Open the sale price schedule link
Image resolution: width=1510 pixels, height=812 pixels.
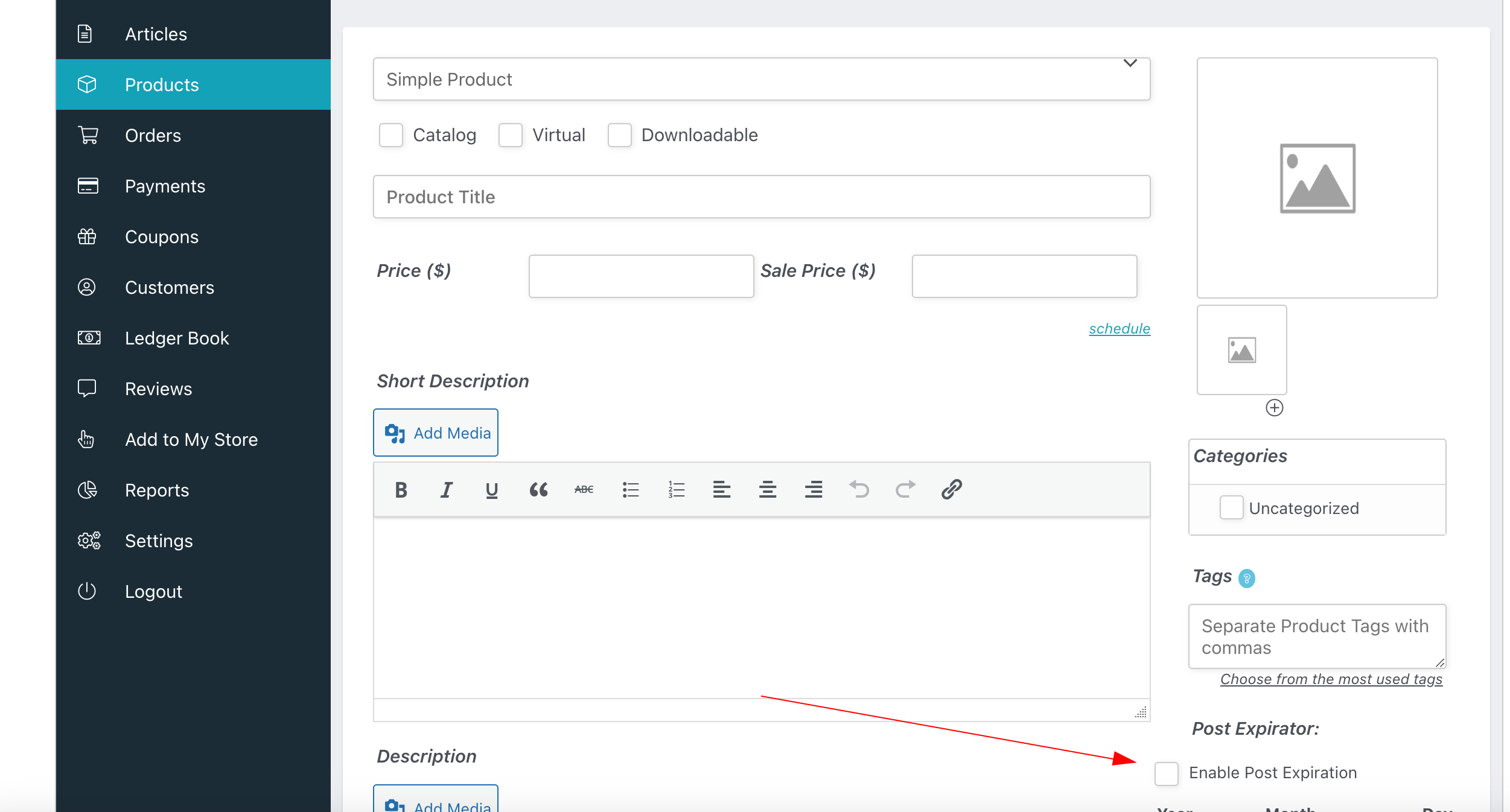coord(1119,328)
